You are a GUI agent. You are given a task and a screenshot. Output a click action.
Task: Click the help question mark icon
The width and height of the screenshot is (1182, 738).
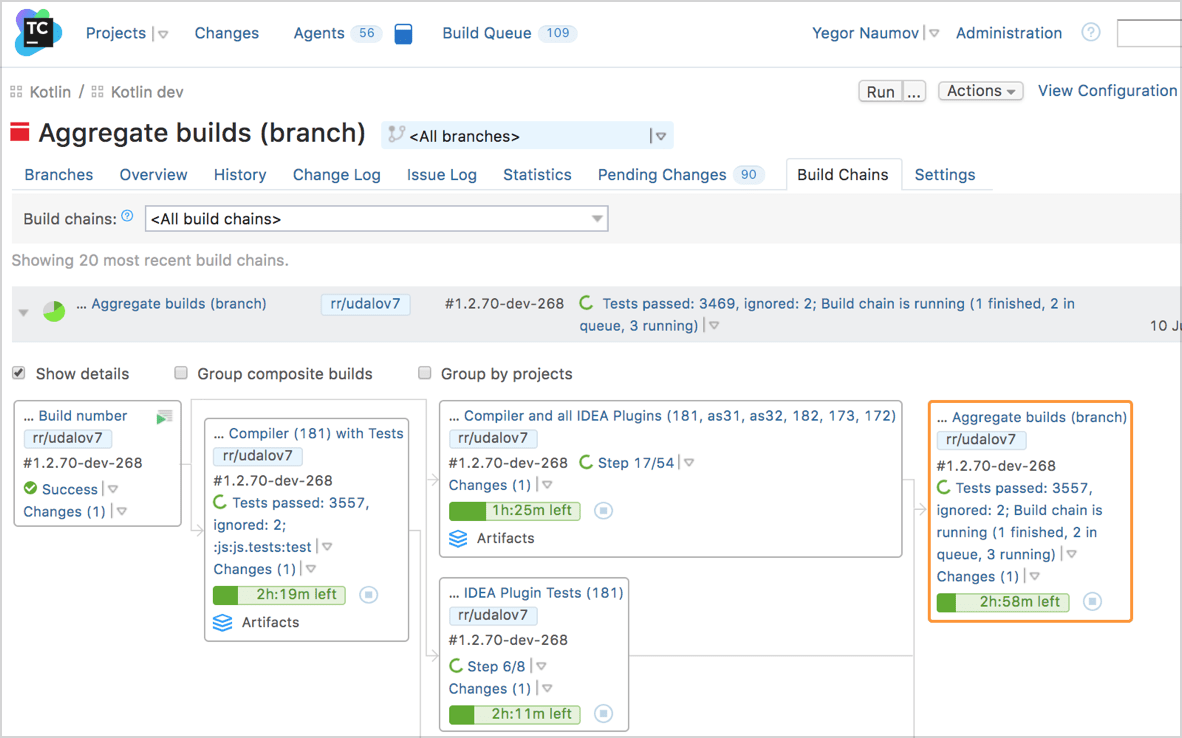tap(1091, 33)
